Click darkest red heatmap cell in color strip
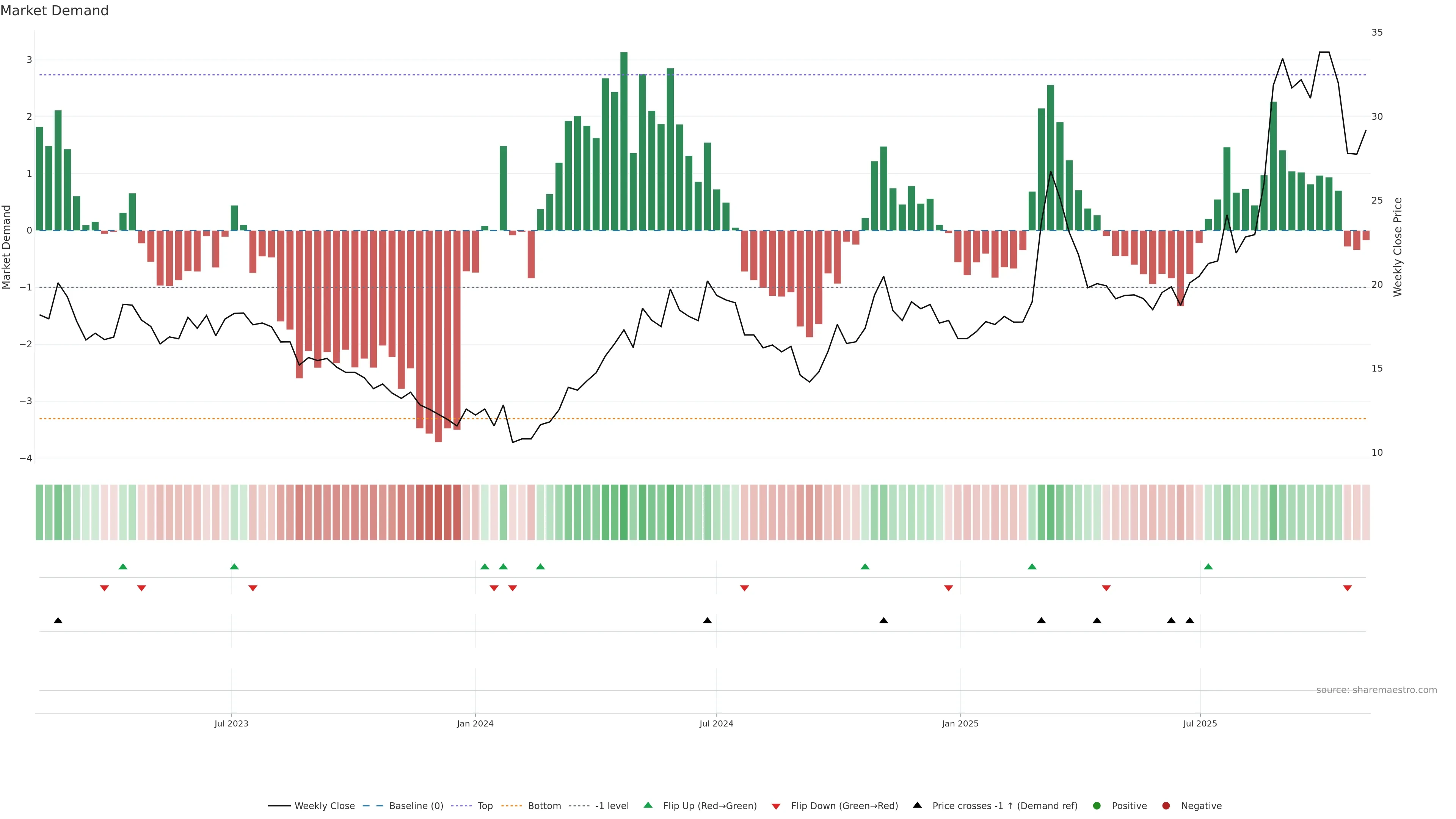Screen dimensions: 1456x819 (438, 513)
